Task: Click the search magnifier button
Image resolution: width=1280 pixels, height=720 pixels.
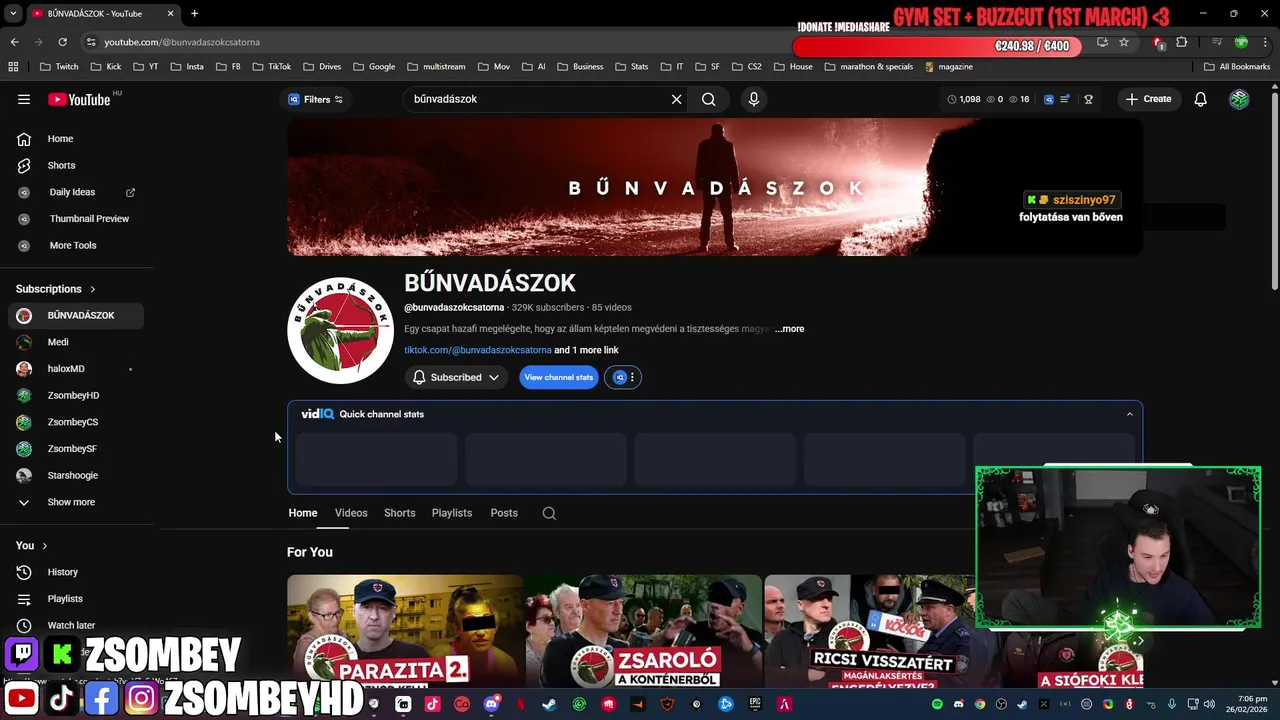Action: (708, 99)
